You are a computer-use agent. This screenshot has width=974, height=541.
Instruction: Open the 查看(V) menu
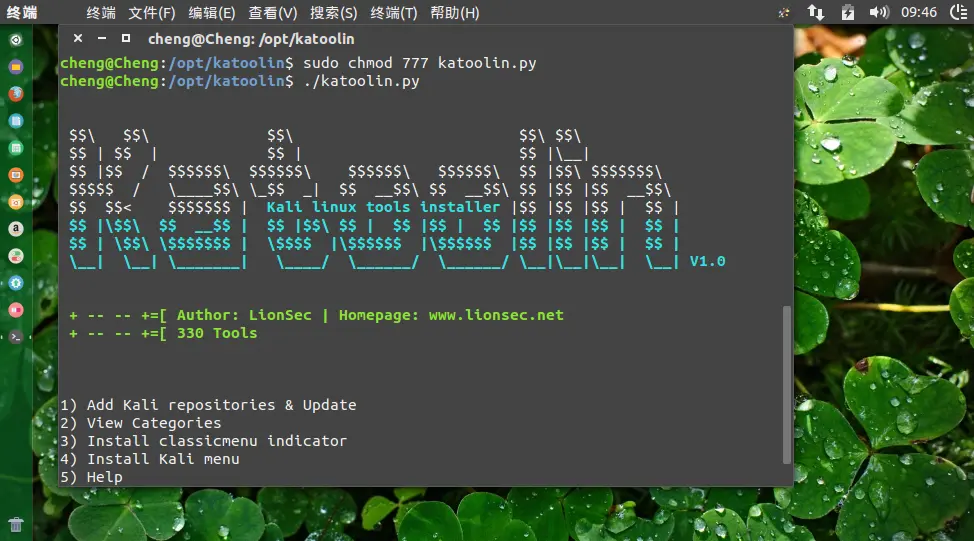(273, 12)
